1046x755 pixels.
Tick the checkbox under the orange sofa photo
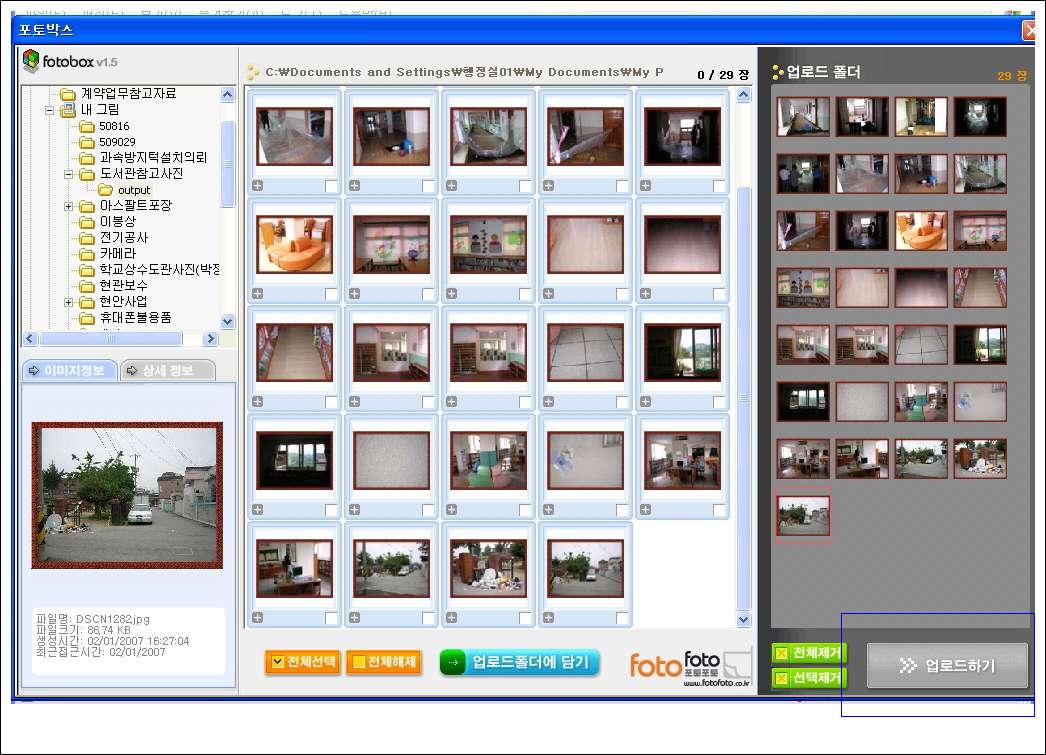[331, 293]
